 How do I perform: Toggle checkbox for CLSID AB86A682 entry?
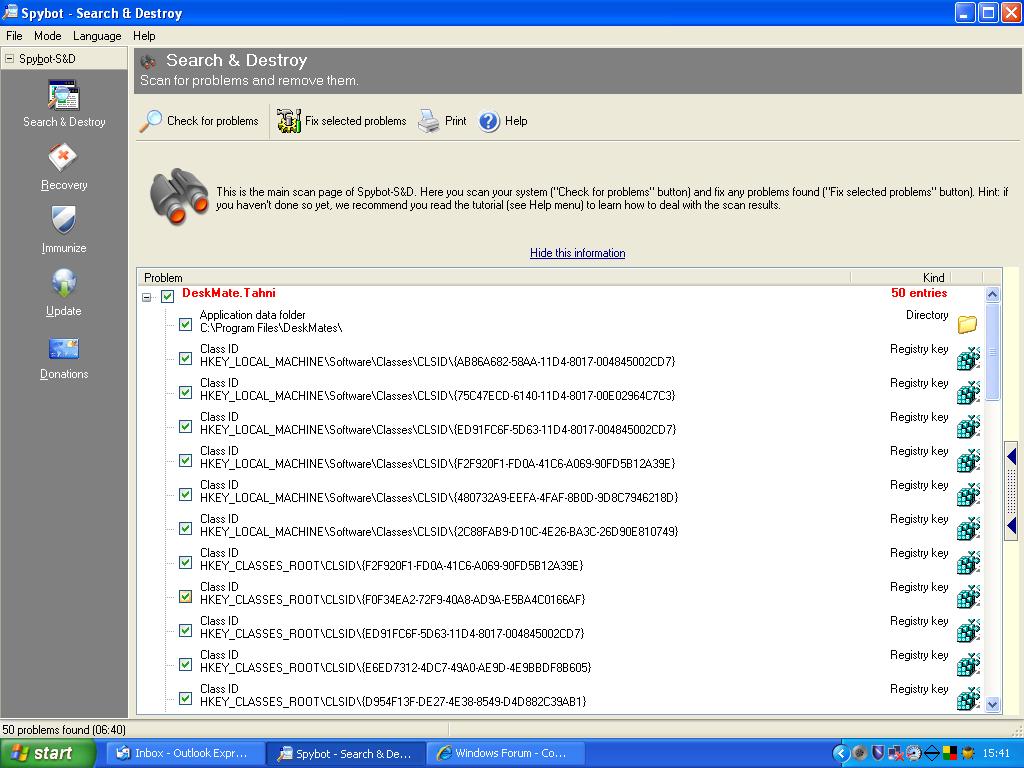pos(185,359)
